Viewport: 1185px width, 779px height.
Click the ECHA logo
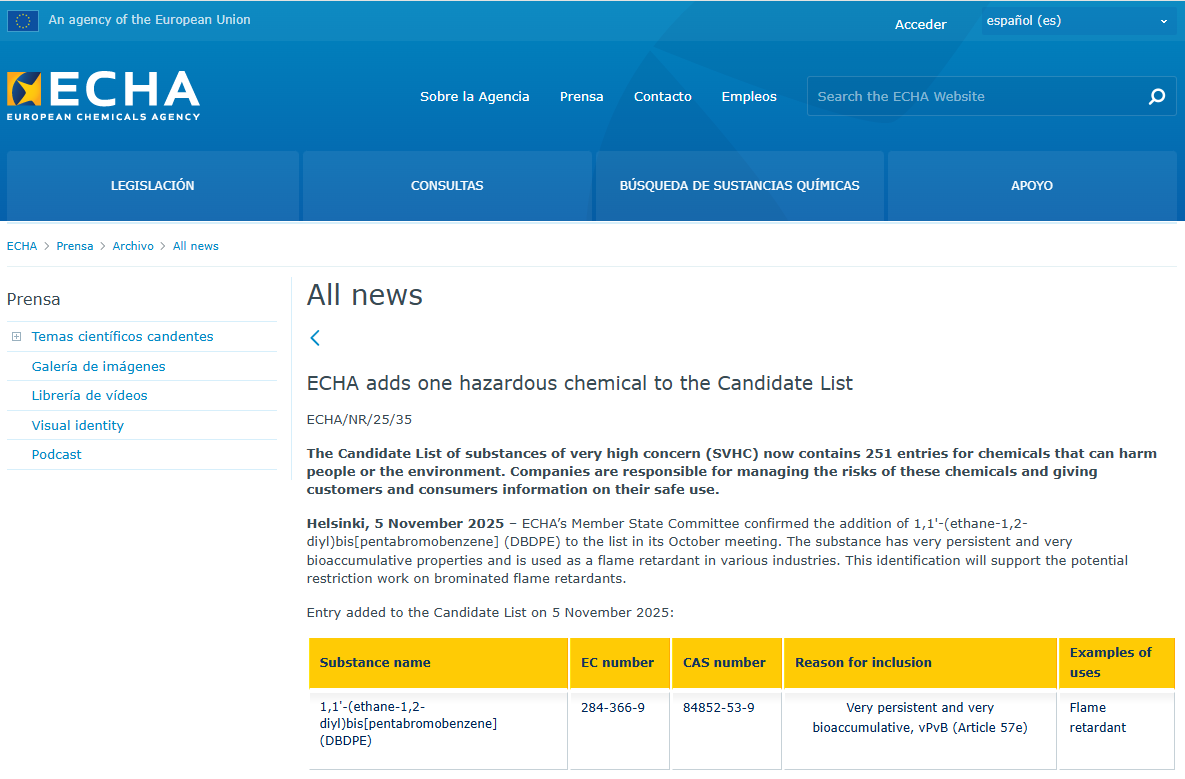(103, 95)
